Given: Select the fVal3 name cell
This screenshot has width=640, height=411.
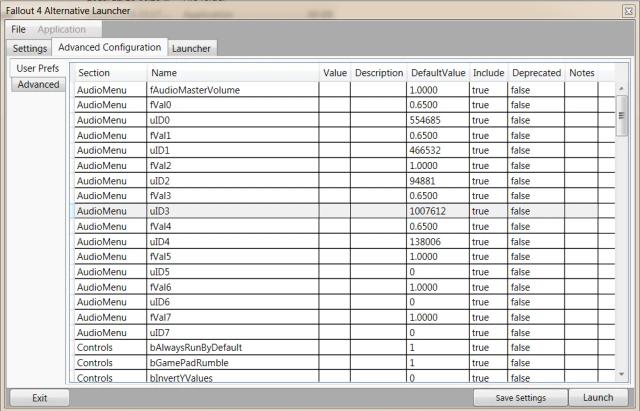Looking at the screenshot, I should [233, 196].
